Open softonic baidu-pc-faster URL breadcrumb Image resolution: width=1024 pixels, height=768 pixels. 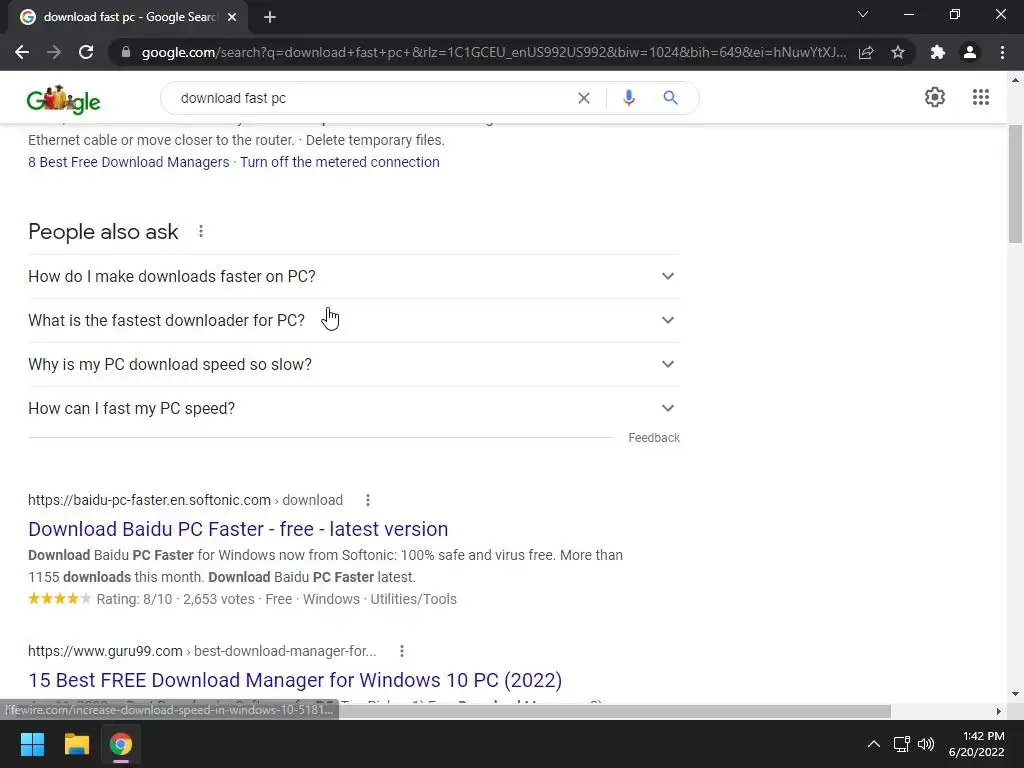(185, 500)
